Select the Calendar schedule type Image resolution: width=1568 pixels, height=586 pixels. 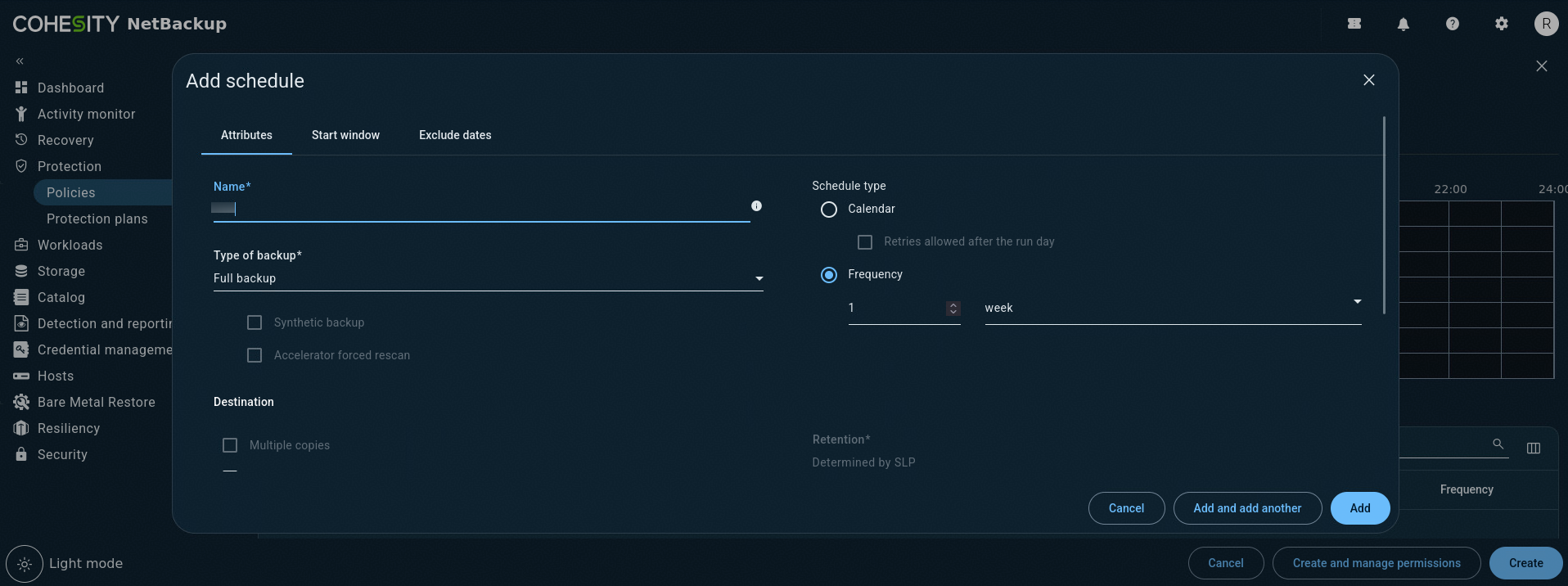click(829, 210)
